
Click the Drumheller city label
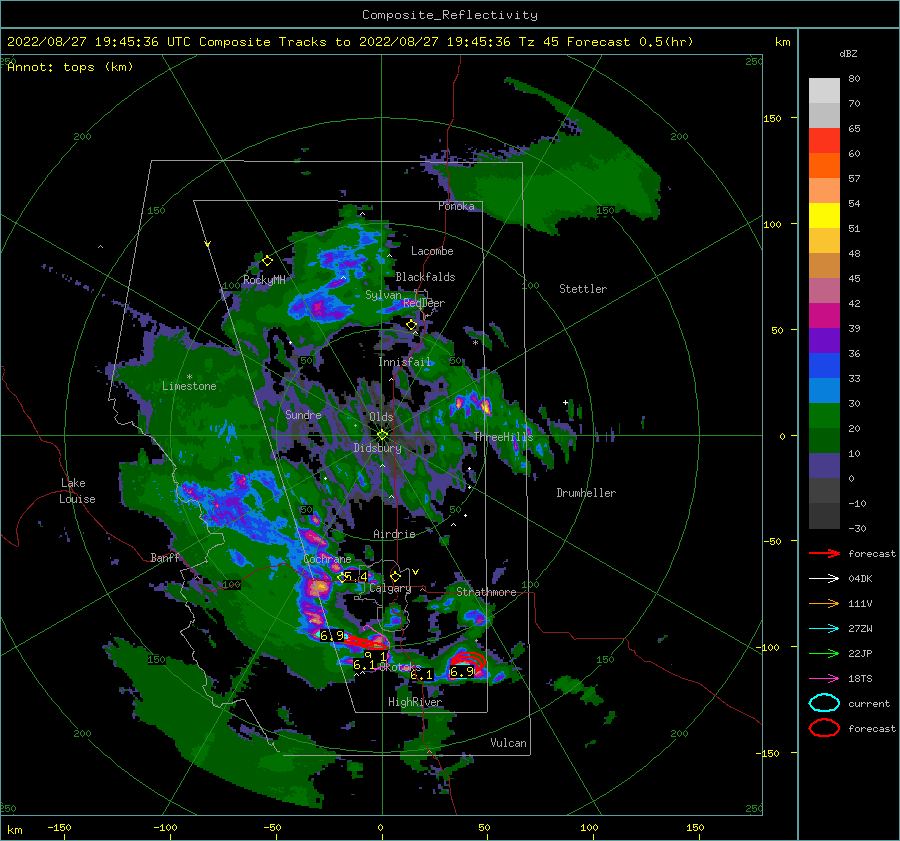586,493
